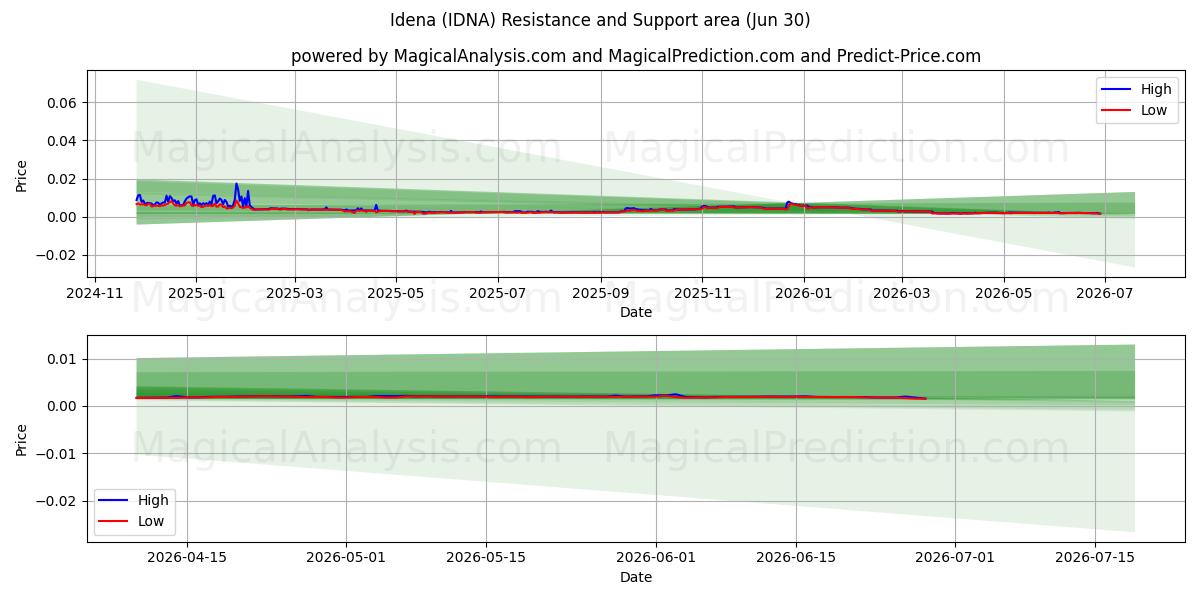Screen dimensions: 1200x600
Task: Click the '2026-05-01' tick label
Action: point(346,558)
